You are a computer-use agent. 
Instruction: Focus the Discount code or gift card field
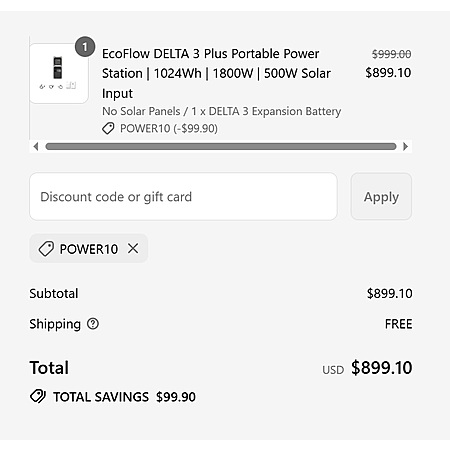click(x=183, y=197)
